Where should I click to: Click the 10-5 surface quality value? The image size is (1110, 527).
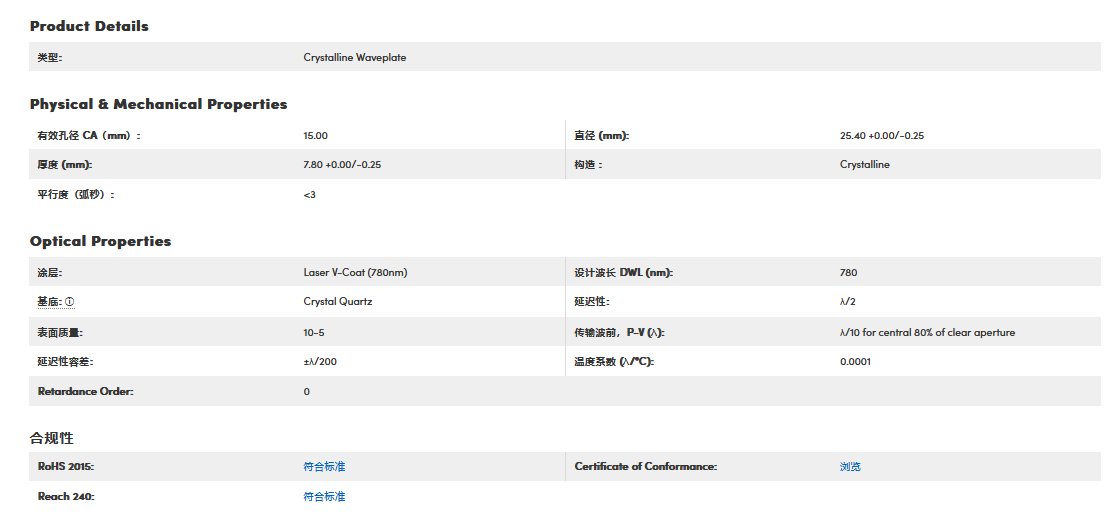tap(314, 332)
